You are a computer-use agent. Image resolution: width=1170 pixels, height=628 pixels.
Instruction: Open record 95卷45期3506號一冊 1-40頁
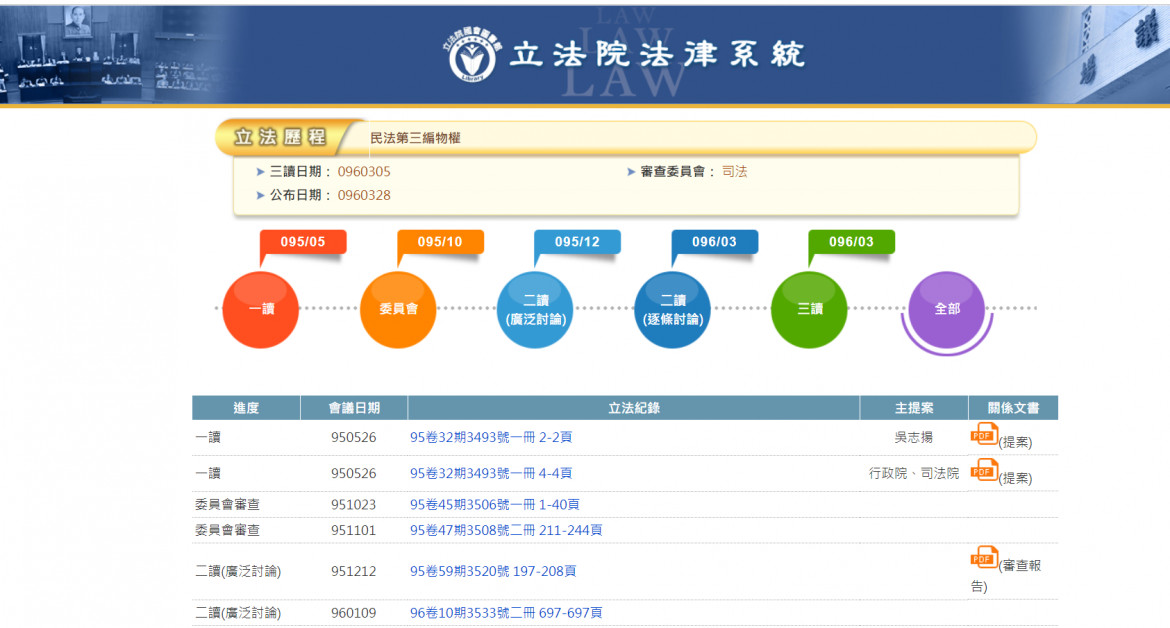pyautogui.click(x=494, y=505)
